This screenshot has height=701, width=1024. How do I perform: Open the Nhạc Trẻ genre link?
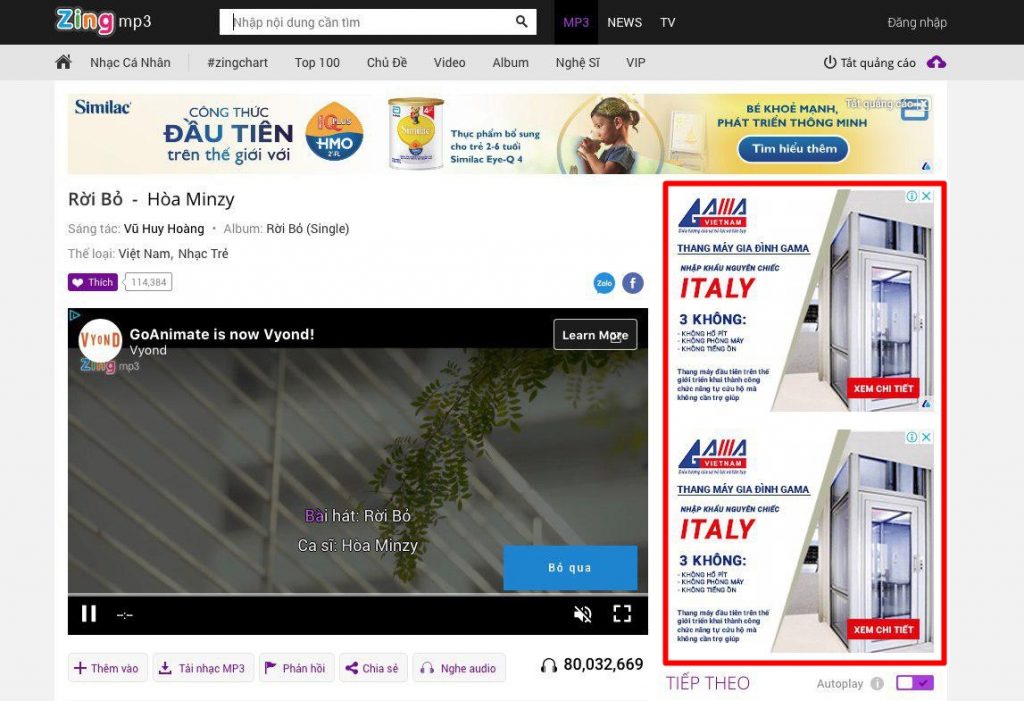click(203, 253)
